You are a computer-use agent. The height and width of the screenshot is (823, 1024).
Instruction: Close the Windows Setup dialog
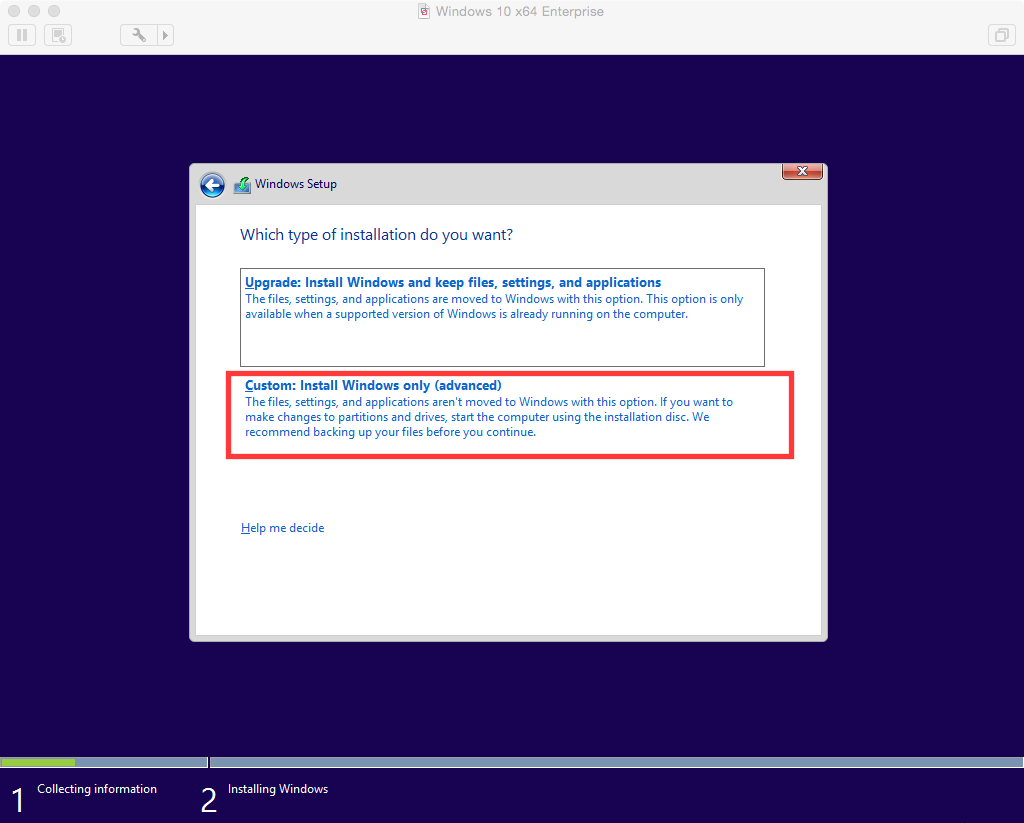point(802,171)
